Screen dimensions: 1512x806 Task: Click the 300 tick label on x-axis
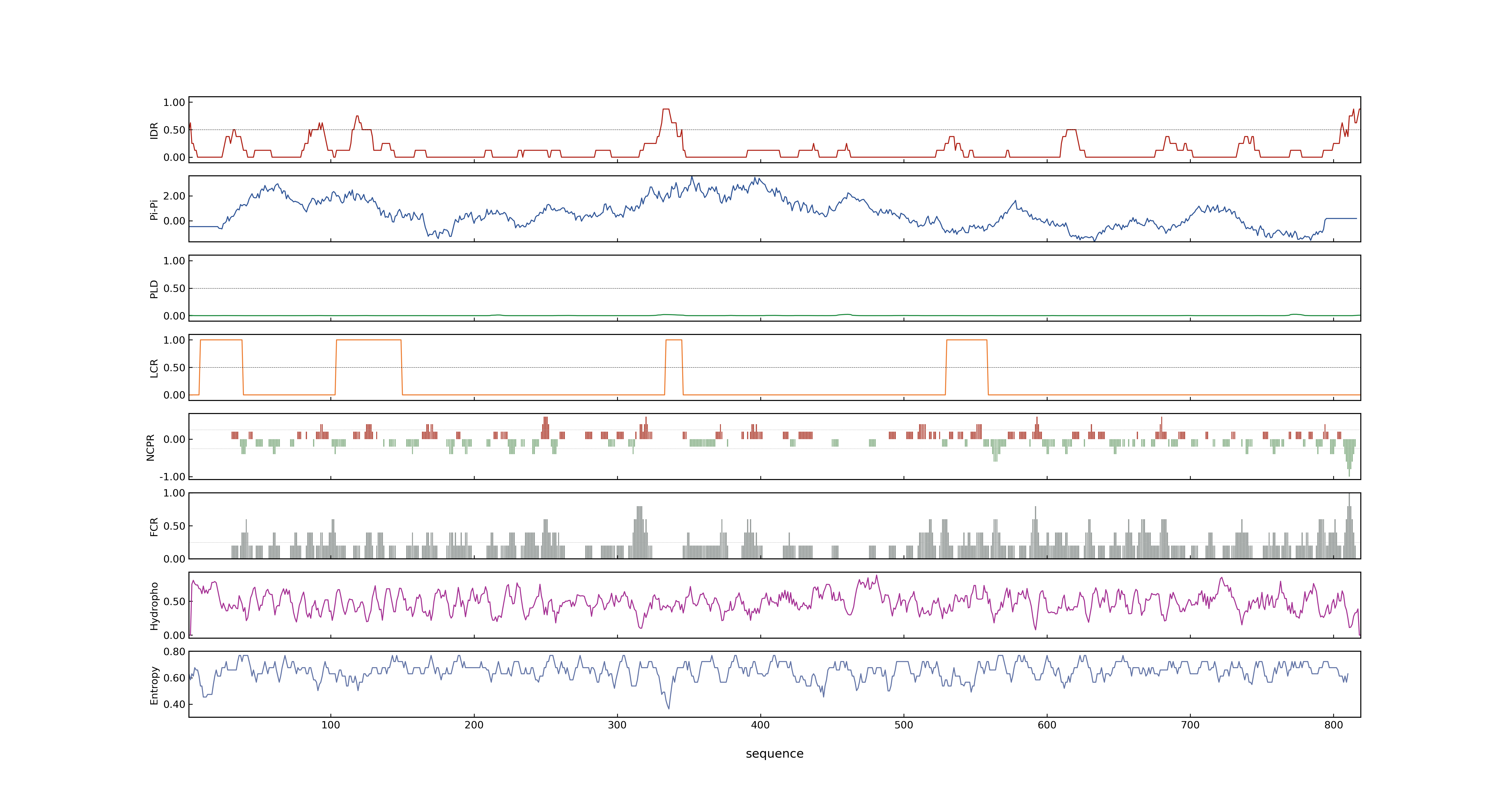[x=617, y=725]
